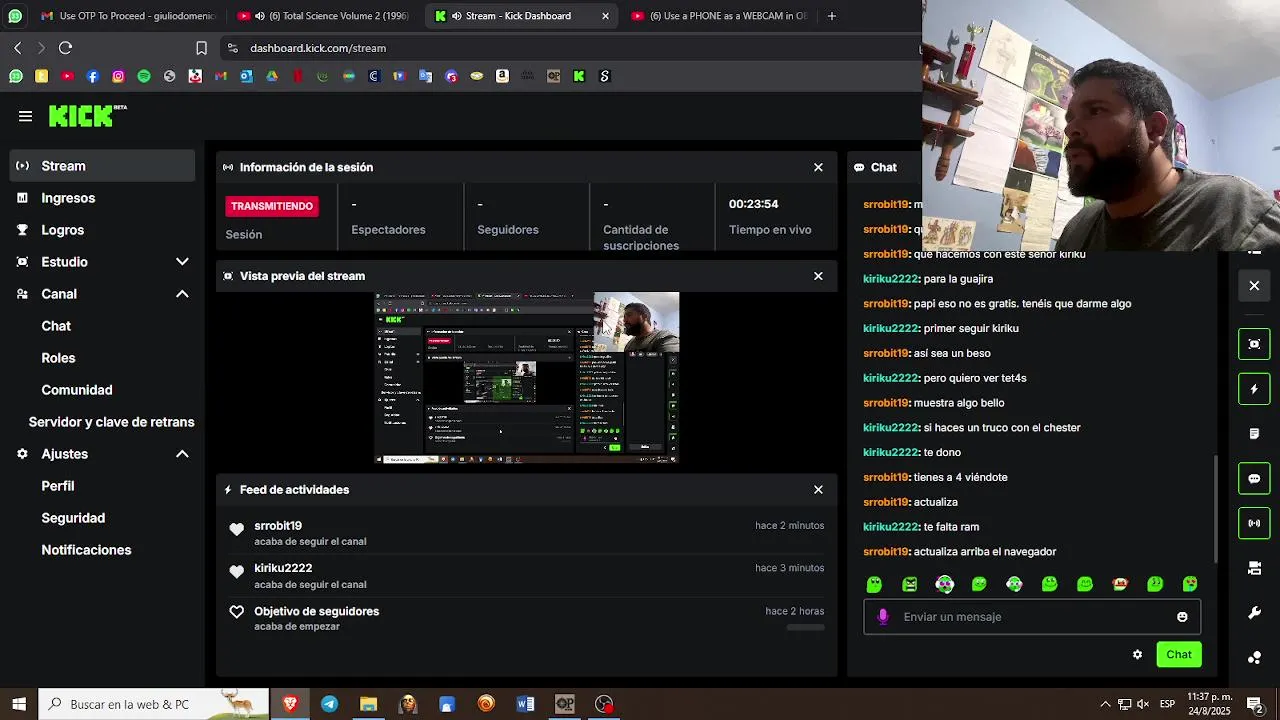Open the Spotify bookmark
This screenshot has height=720, width=1280.
click(x=144, y=76)
